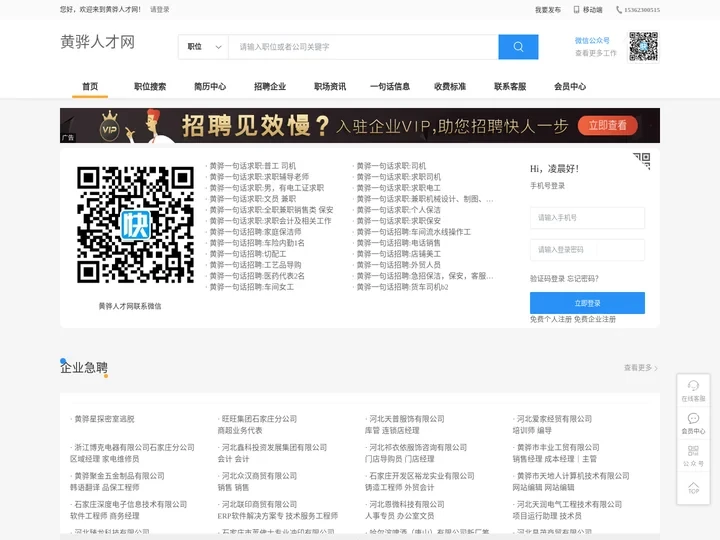720x540 pixels.
Task: Open 黄骅一句话求职:求职电工
Action: click(399, 188)
